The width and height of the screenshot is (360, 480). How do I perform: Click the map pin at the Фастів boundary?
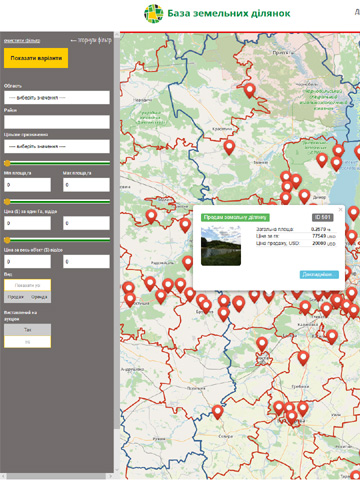pyautogui.click(x=262, y=344)
